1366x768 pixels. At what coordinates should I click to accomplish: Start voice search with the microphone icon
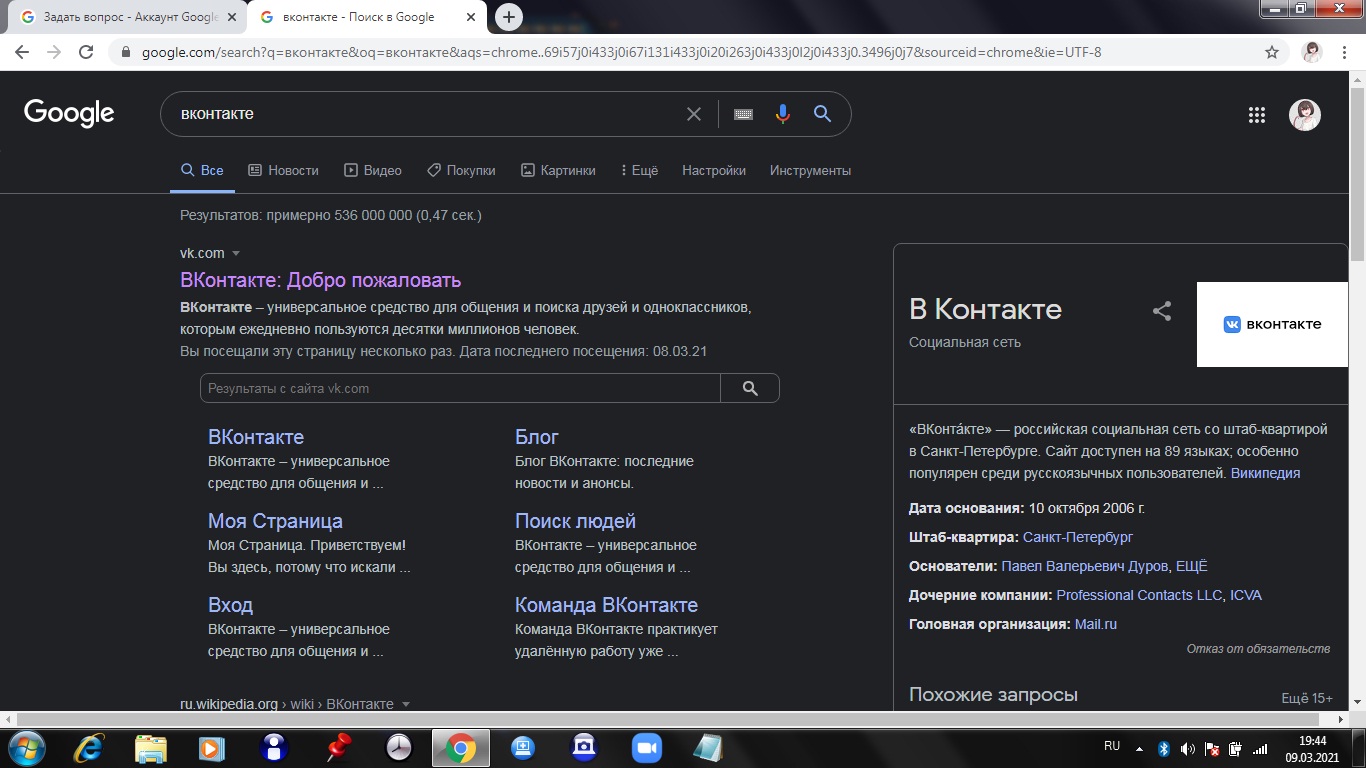(783, 114)
